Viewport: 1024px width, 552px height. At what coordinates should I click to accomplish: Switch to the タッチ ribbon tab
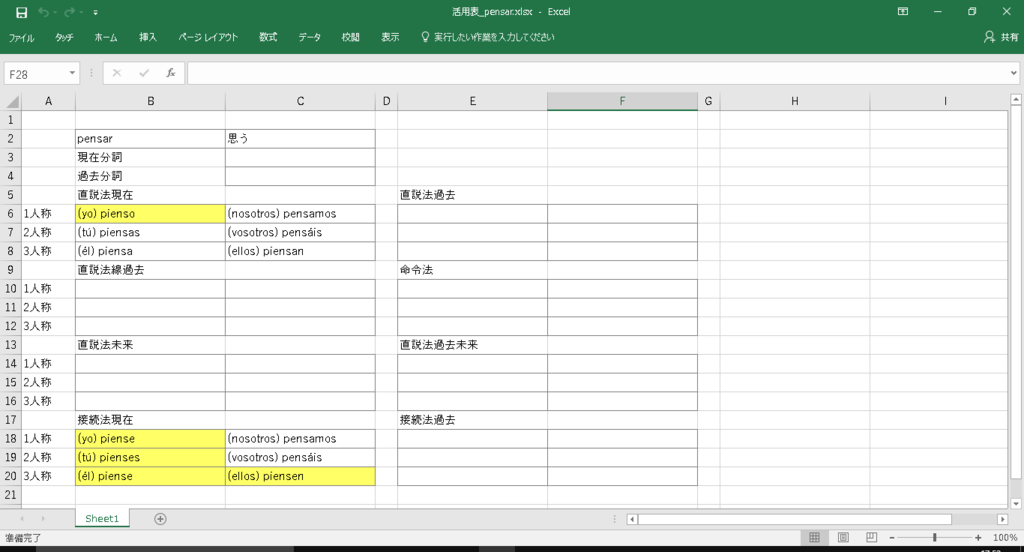(64, 37)
